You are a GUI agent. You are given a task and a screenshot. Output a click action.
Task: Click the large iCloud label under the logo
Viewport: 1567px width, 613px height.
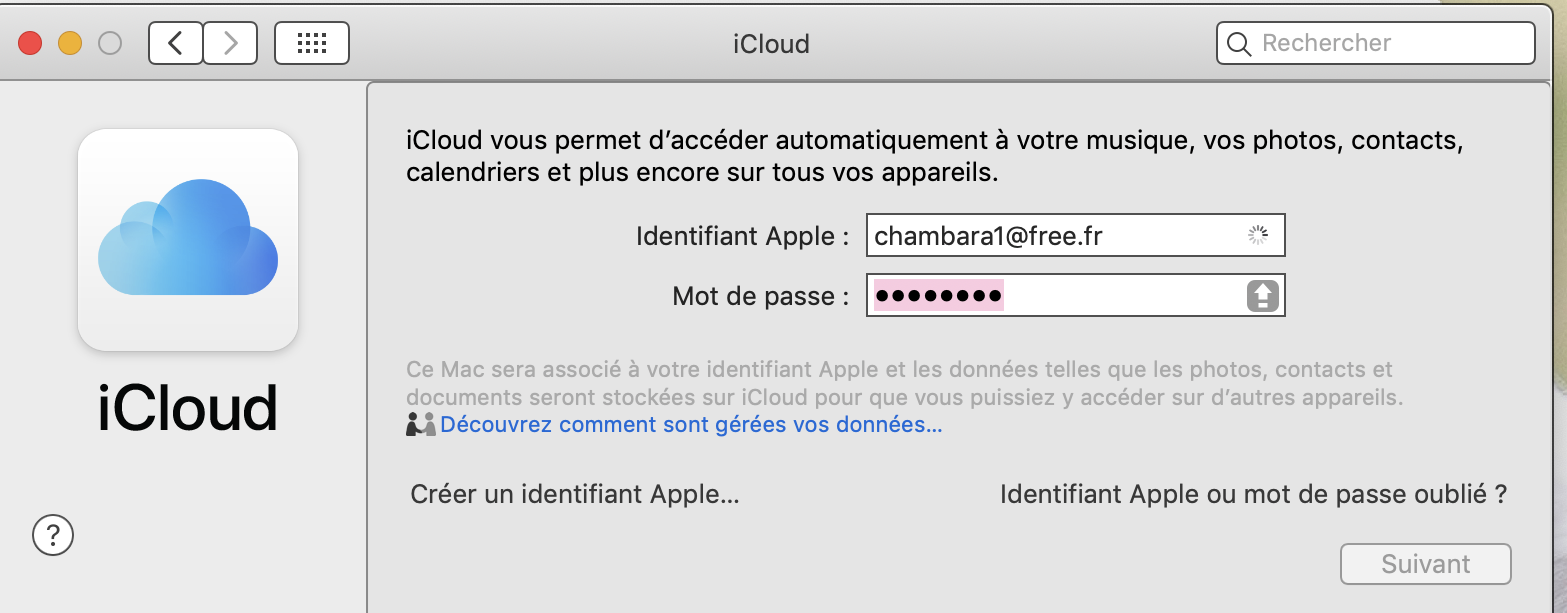click(x=188, y=408)
